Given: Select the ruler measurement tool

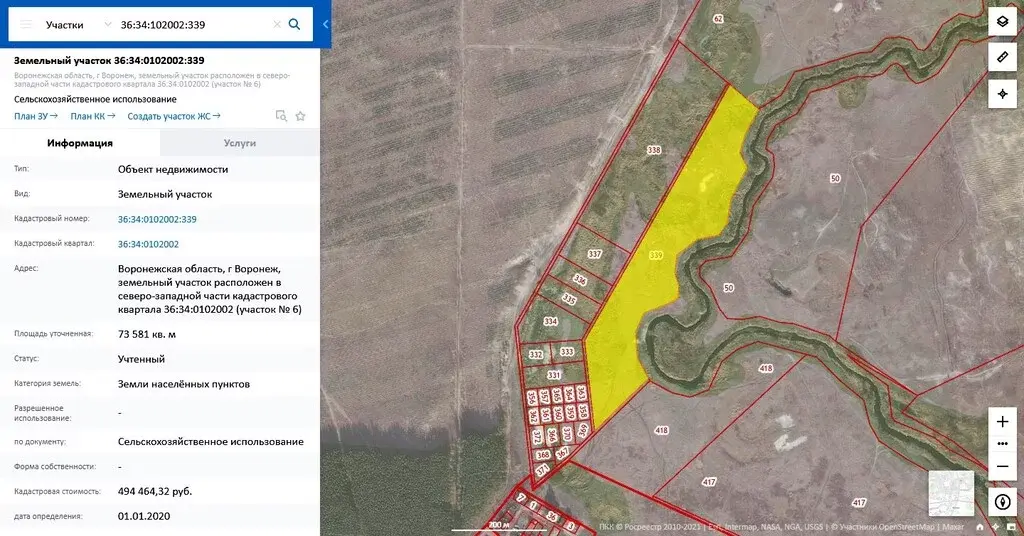Looking at the screenshot, I should click(x=1002, y=57).
